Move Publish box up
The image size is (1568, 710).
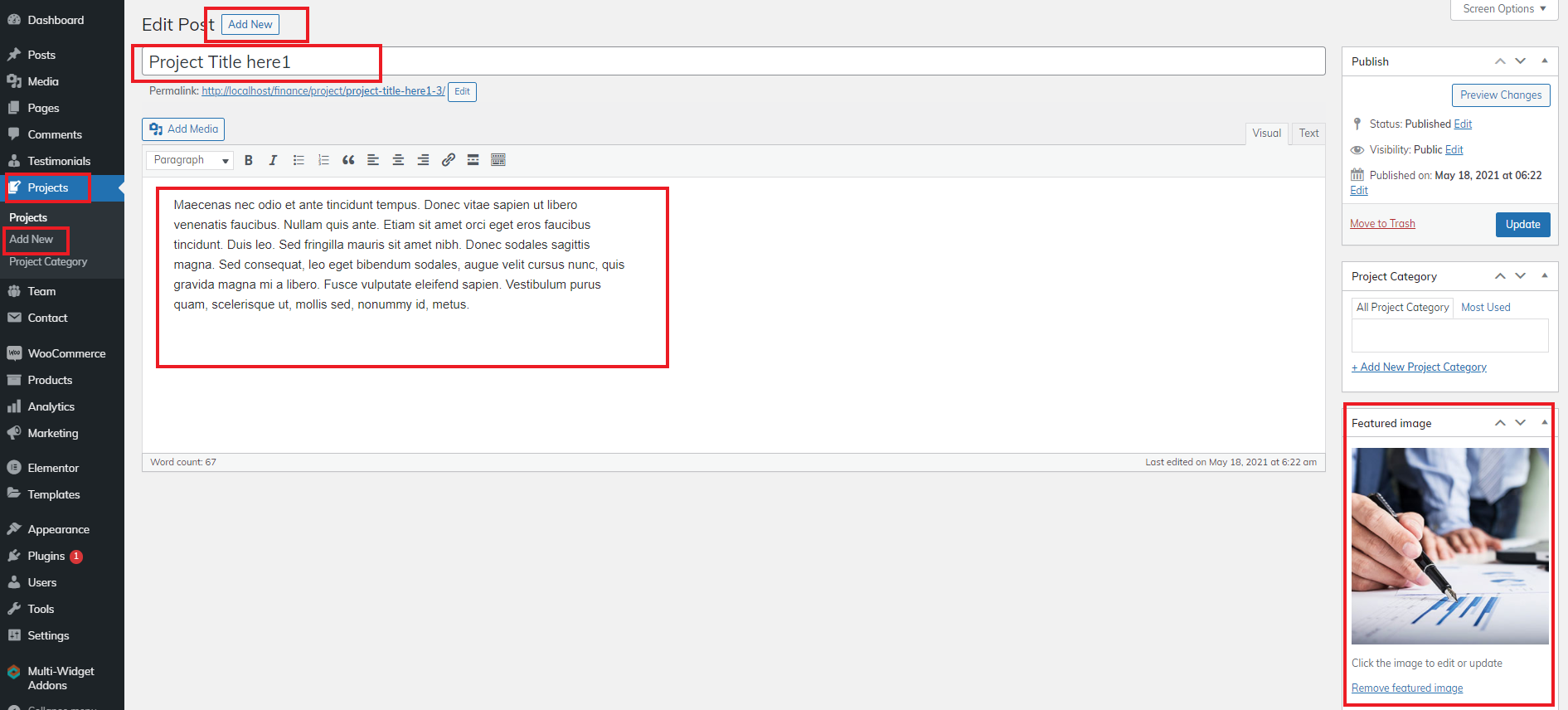(x=1500, y=61)
